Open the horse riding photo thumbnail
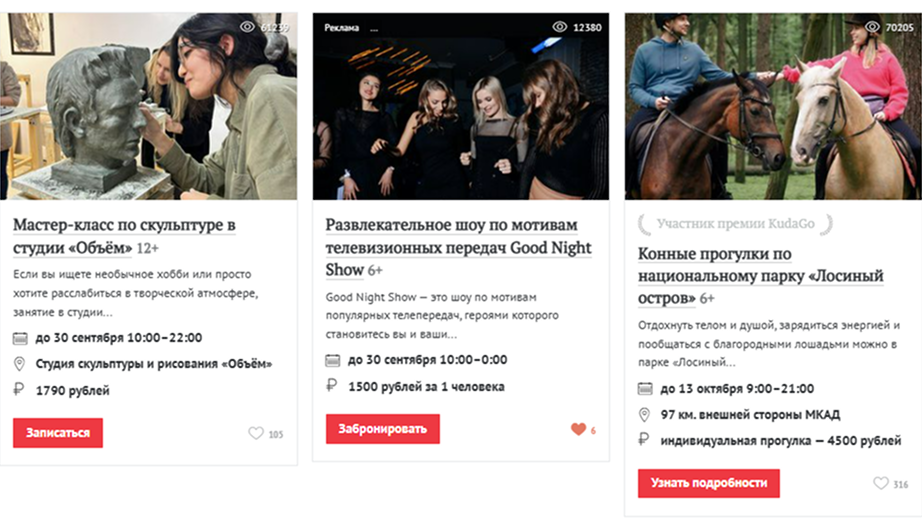922x530 pixels. click(x=773, y=106)
